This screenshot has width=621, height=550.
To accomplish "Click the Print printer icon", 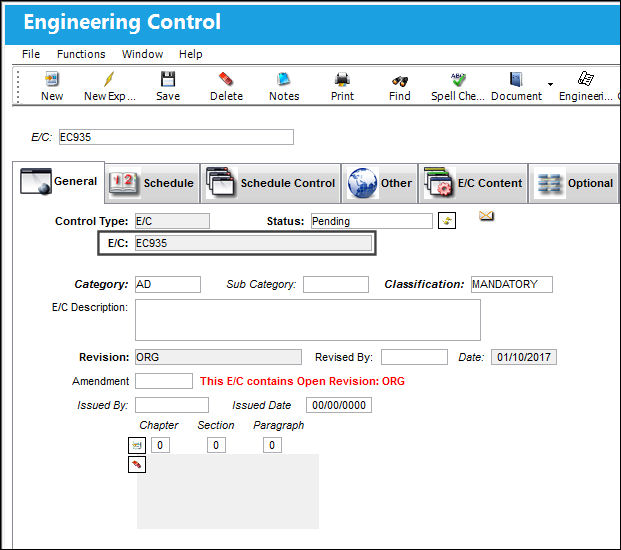I will (342, 79).
